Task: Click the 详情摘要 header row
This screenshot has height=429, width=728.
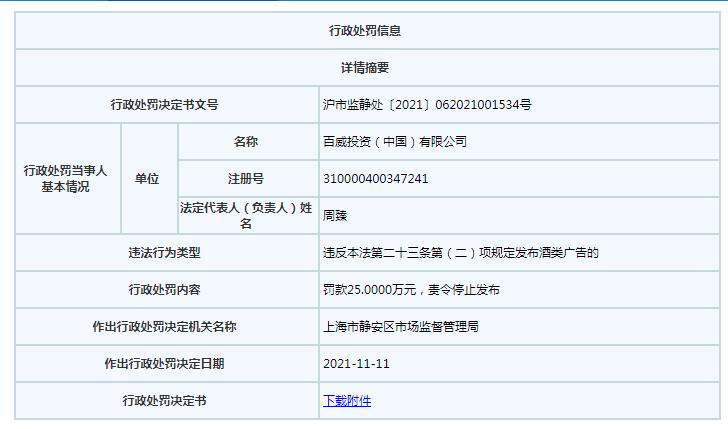Action: (x=367, y=68)
